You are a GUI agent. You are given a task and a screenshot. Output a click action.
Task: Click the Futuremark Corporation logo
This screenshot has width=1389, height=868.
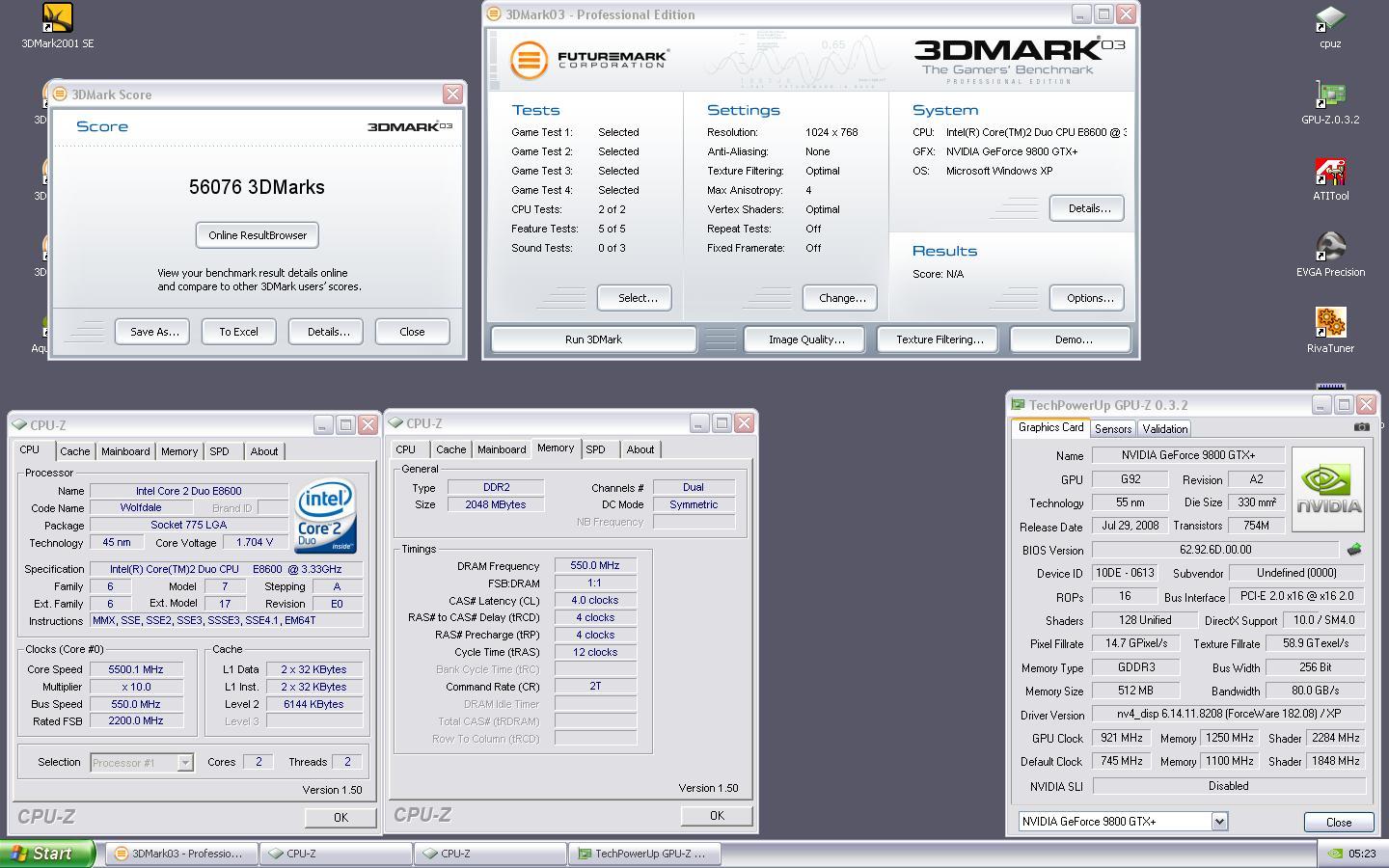click(589, 60)
